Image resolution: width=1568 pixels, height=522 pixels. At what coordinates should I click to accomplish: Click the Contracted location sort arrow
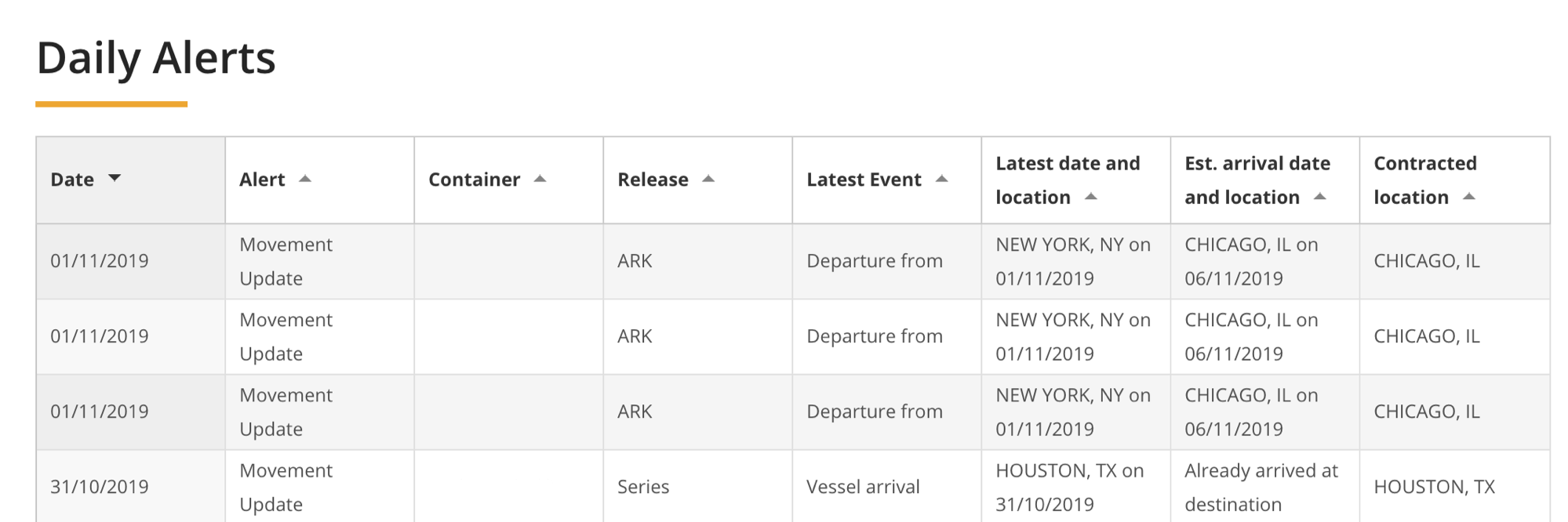point(1469,196)
